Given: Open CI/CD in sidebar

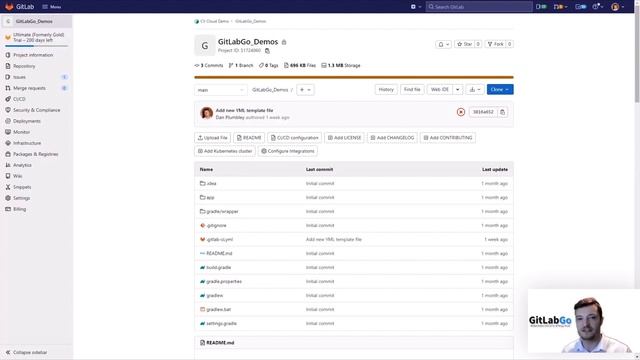Looking at the screenshot, I should click(19, 99).
